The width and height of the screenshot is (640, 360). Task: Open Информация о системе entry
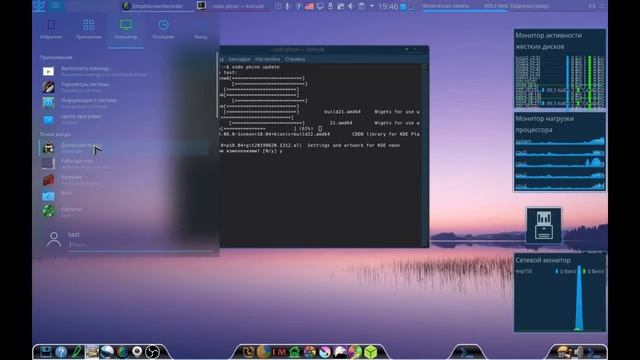tap(124, 103)
